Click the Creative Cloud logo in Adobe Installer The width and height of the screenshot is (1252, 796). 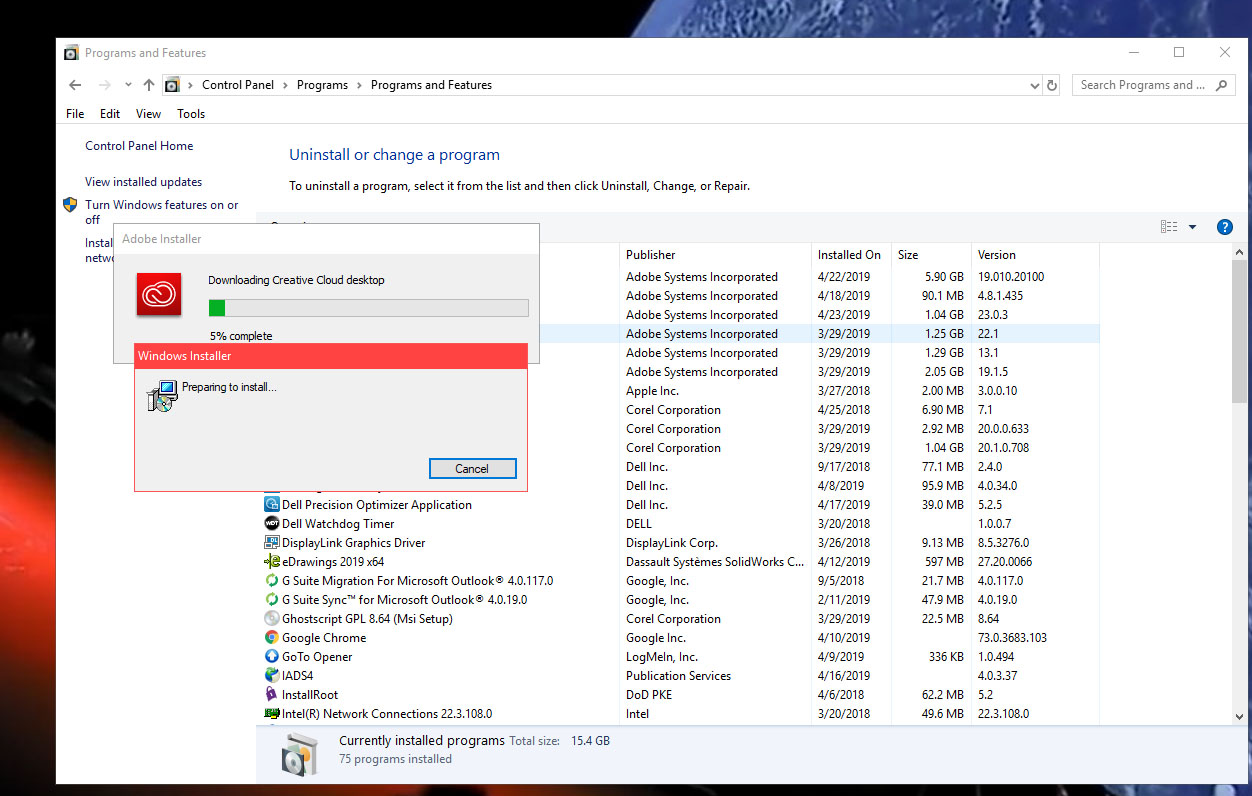[x=158, y=294]
